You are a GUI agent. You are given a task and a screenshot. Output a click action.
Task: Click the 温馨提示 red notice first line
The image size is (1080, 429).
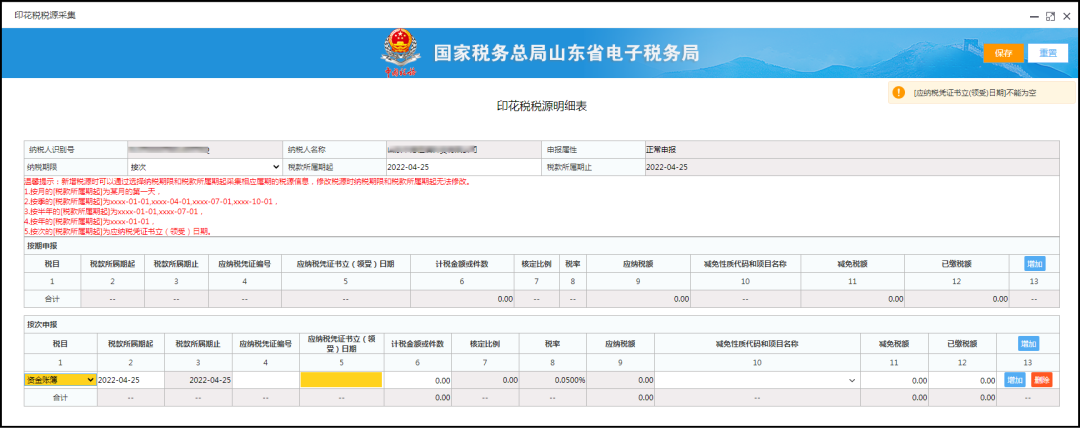(x=247, y=182)
